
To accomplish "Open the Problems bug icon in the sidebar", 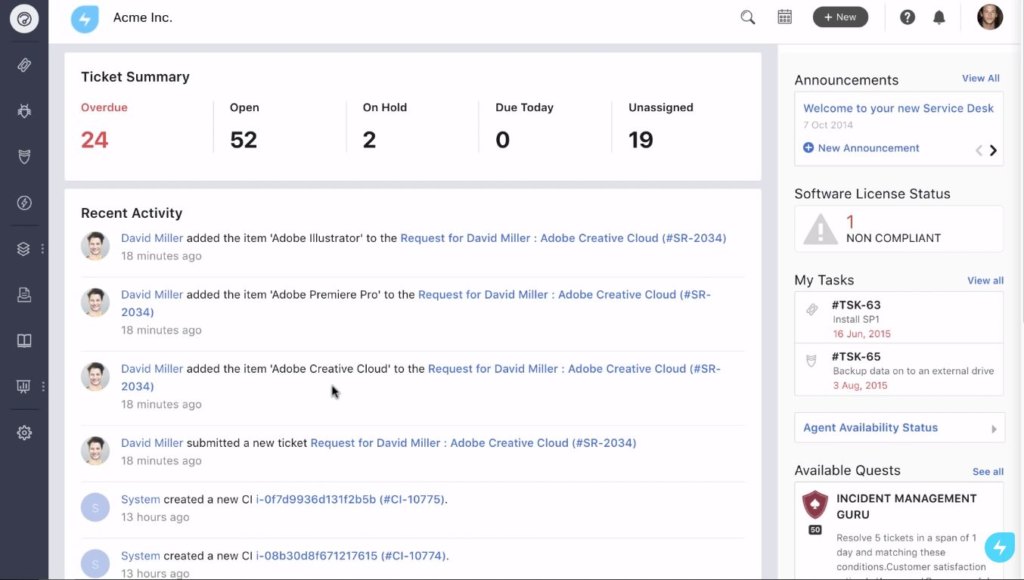I will coord(24,111).
